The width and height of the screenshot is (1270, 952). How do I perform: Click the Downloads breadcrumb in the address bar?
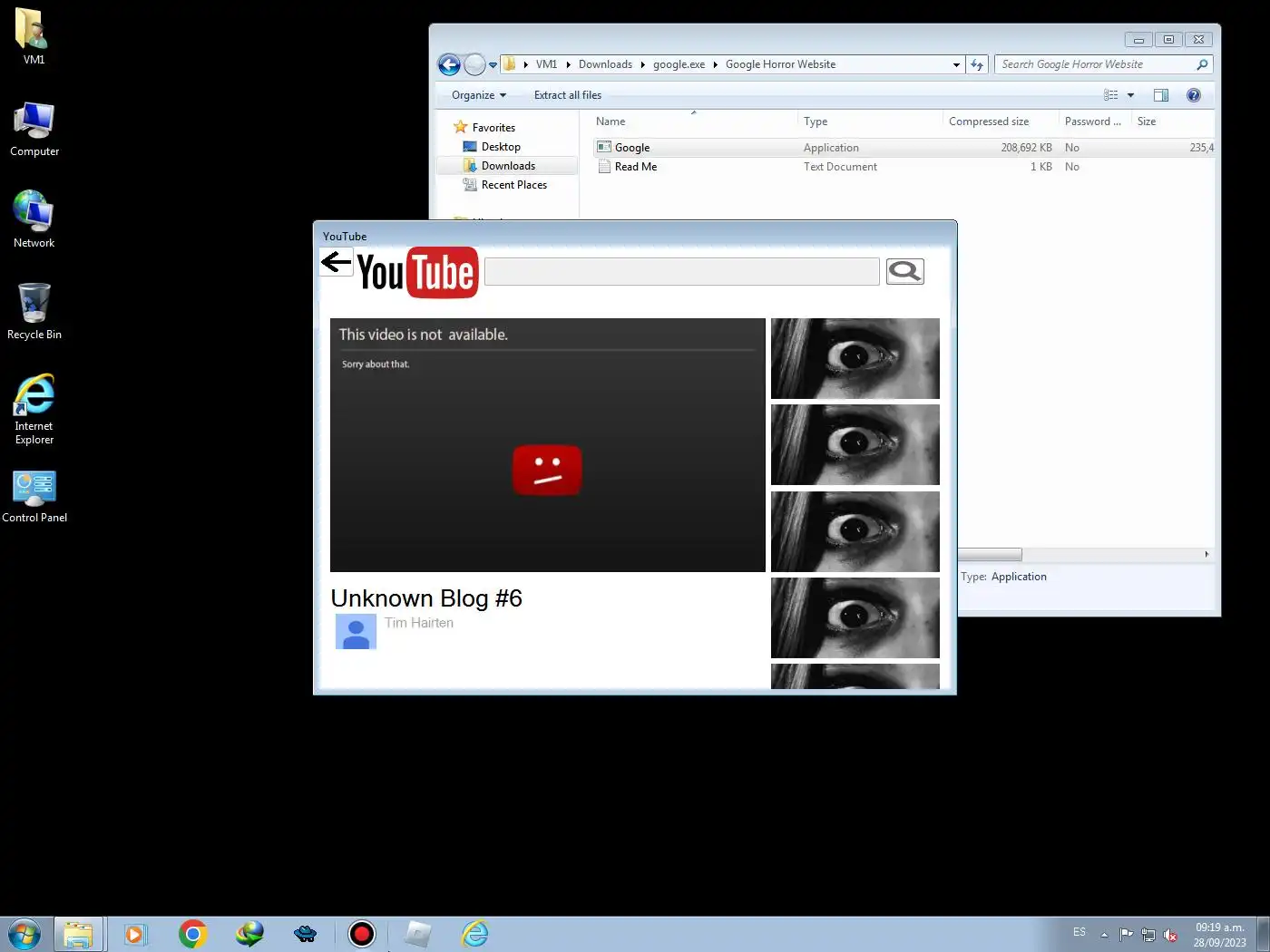(605, 64)
